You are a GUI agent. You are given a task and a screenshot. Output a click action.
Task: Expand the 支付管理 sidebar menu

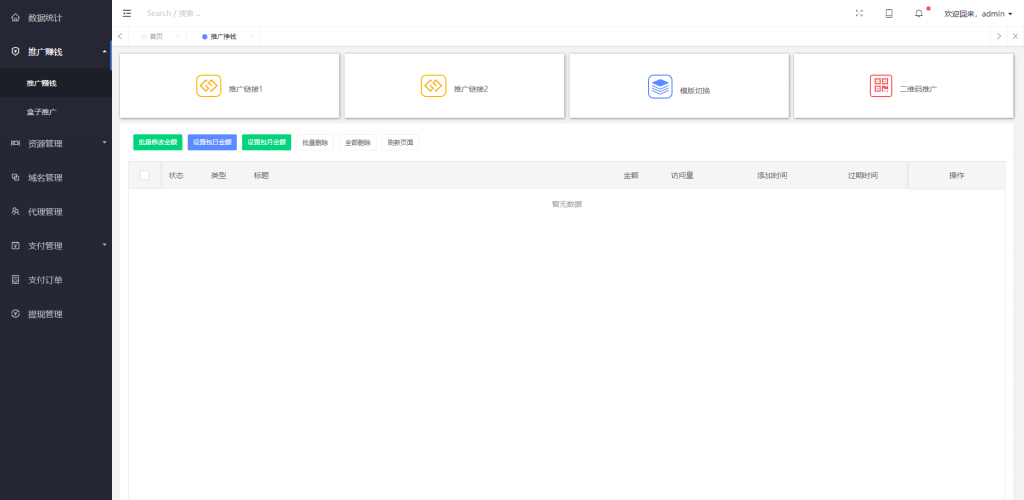tap(55, 245)
